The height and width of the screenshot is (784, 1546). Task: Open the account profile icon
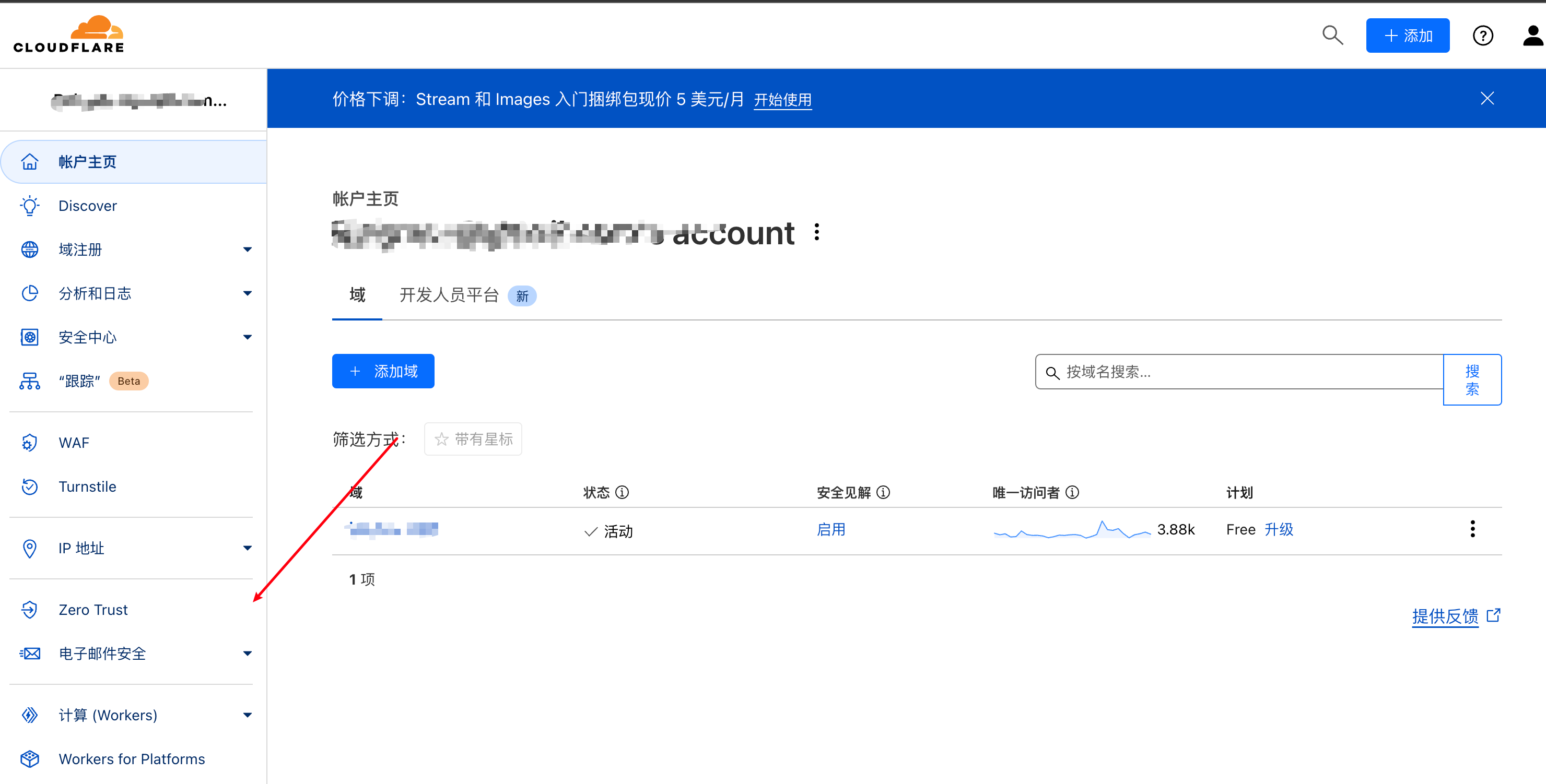(x=1531, y=35)
